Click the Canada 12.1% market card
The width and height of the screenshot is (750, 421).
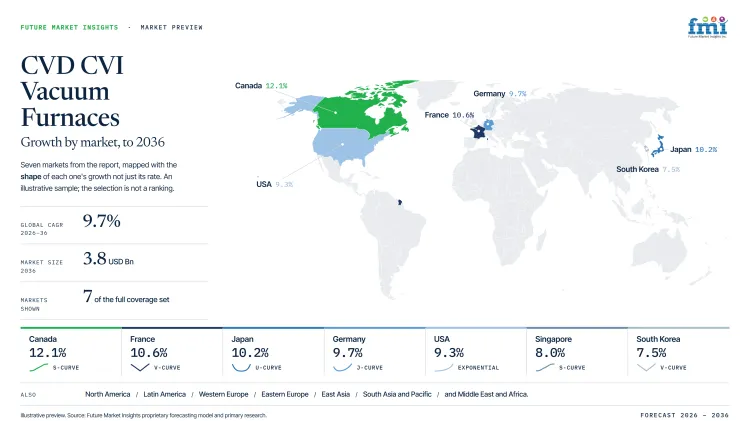pyautogui.click(x=71, y=352)
